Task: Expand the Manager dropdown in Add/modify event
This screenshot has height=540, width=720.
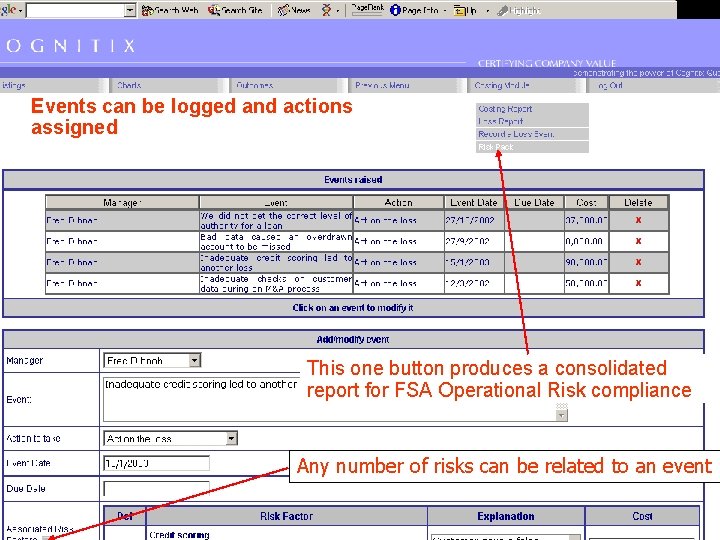Action: 195,360
